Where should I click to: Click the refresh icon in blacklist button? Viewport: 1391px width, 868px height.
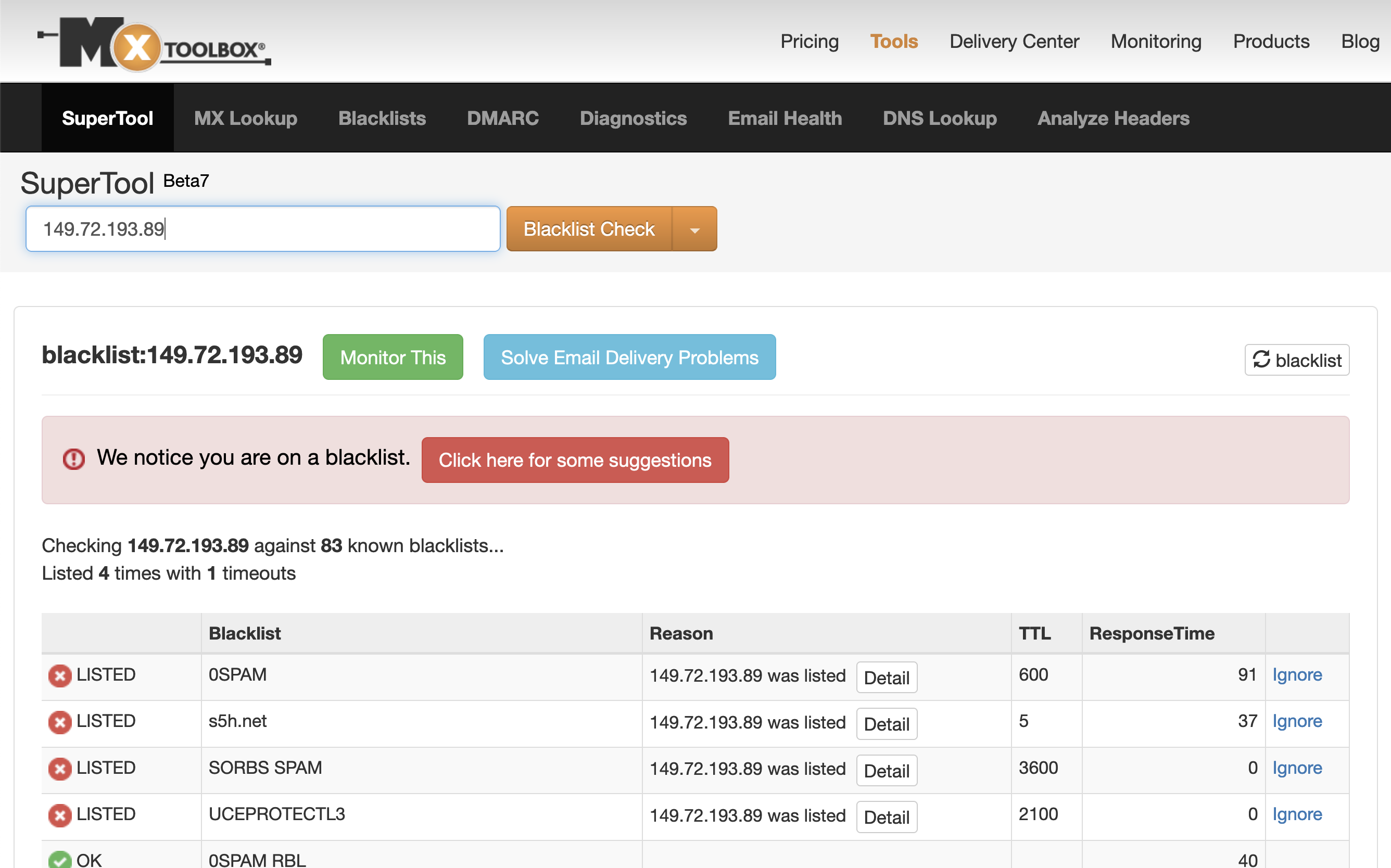click(x=1261, y=360)
